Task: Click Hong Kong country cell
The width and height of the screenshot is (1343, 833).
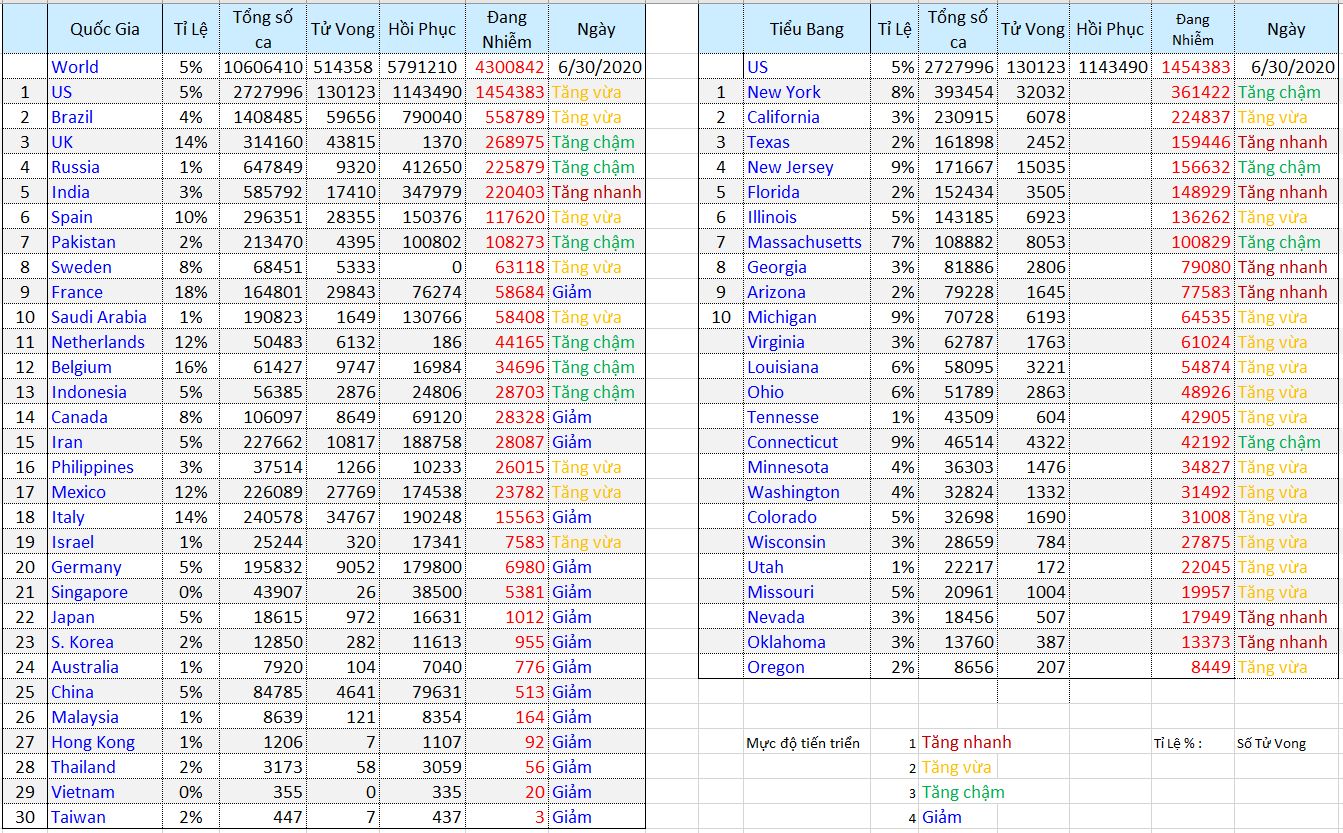Action: [104, 742]
